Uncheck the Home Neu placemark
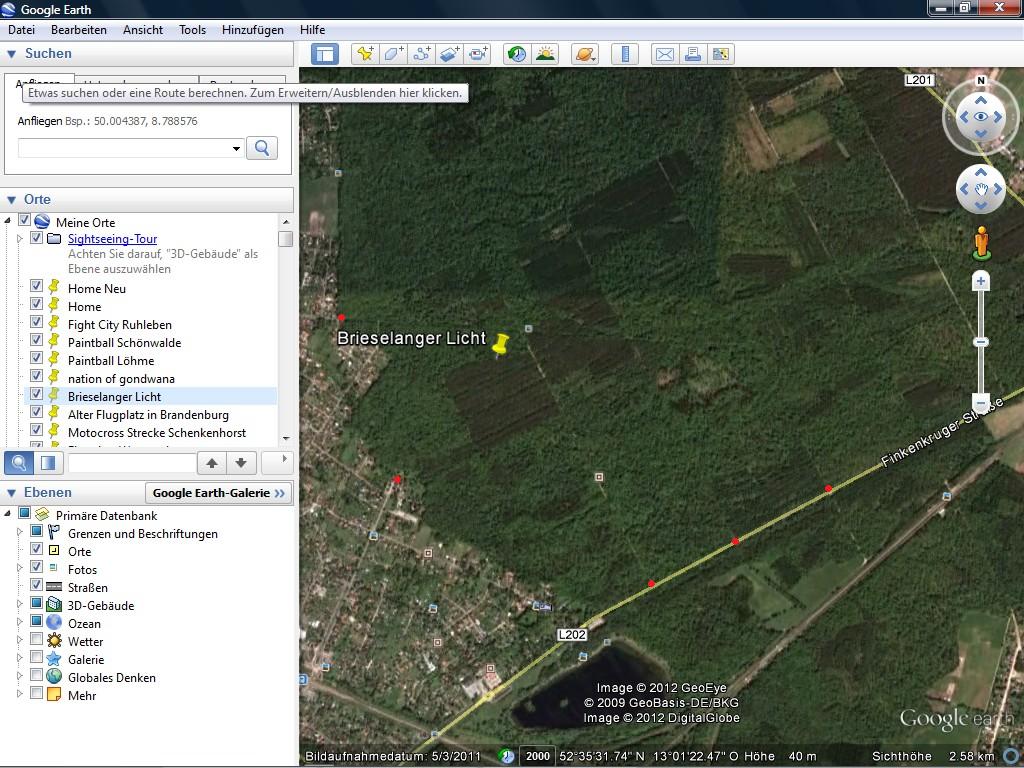Image resolution: width=1024 pixels, height=768 pixels. (37, 286)
